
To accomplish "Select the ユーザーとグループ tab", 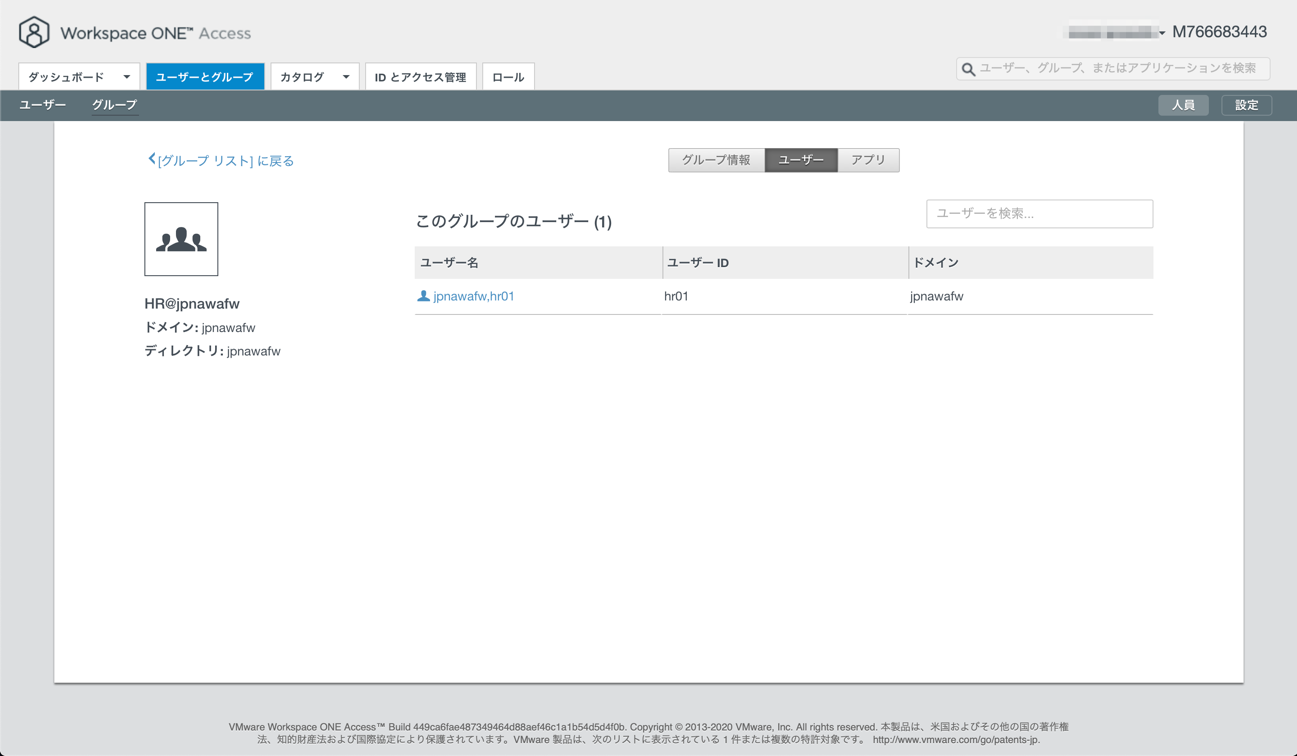I will (x=205, y=77).
